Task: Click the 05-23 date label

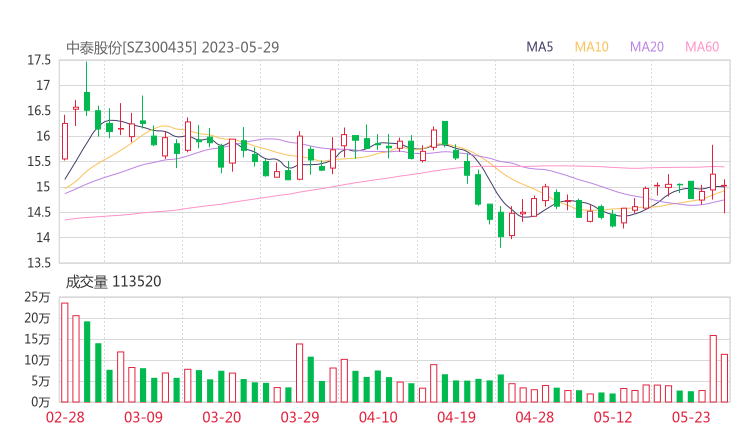Action: 691,418
